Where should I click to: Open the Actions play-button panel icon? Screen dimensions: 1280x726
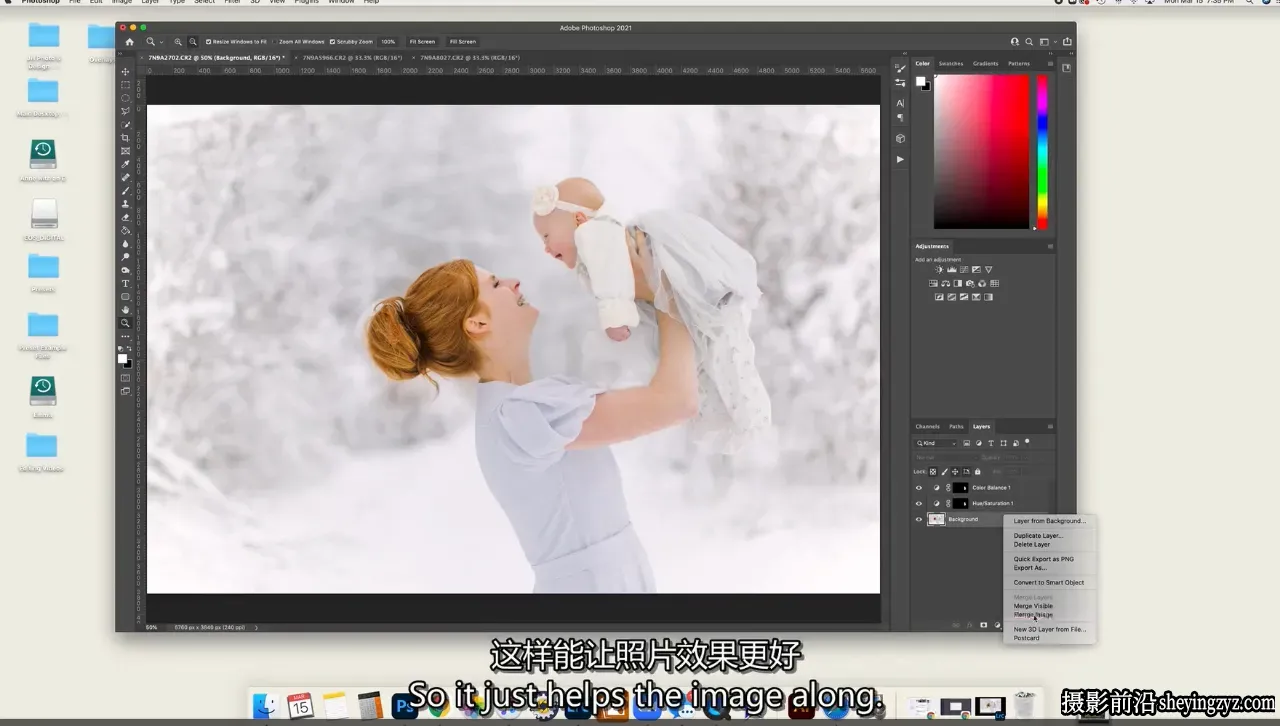tap(900, 159)
